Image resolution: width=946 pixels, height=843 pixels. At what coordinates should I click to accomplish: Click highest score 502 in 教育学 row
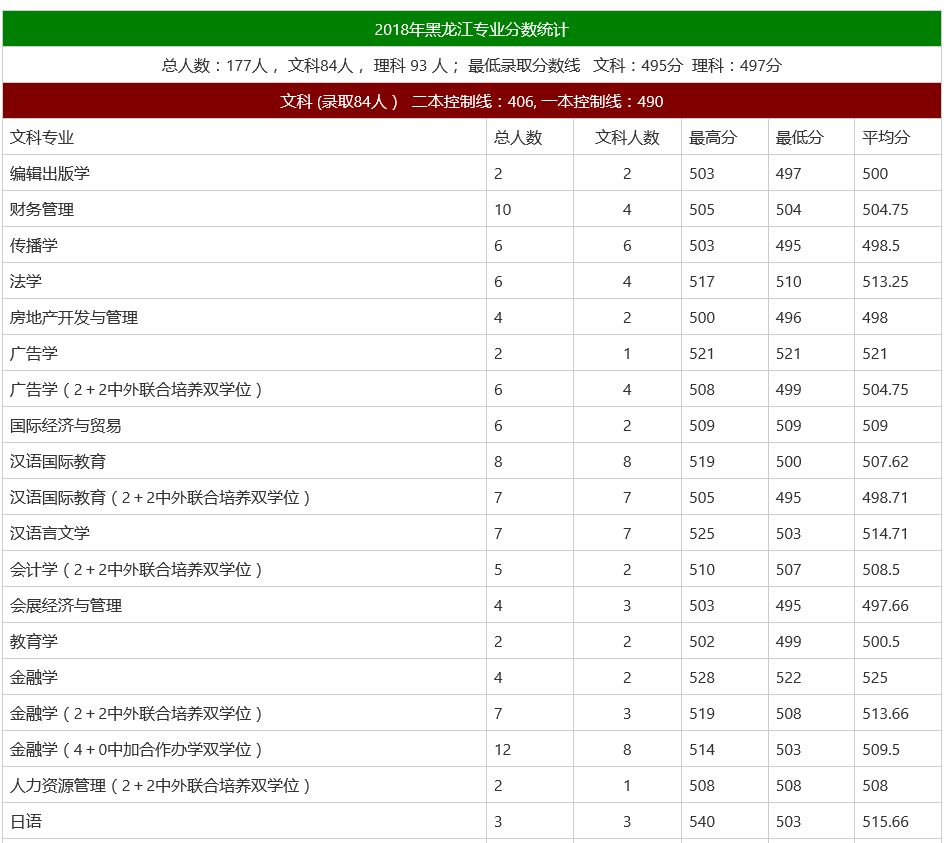[702, 641]
